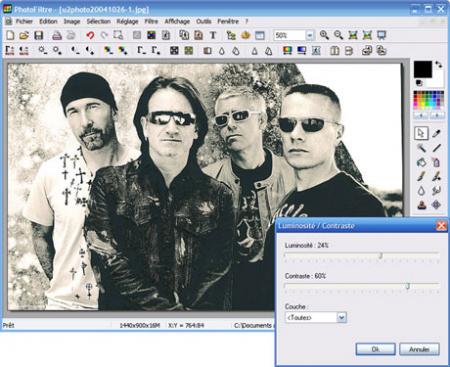Click the Zoom in magnifier icon

pos(324,35)
